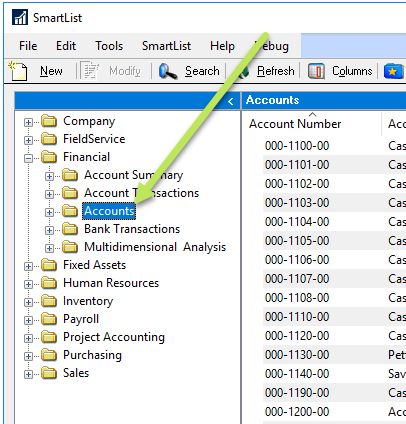Screen dimensions: 406x424
Task: Expand the Sales tree node
Action: coord(28,374)
